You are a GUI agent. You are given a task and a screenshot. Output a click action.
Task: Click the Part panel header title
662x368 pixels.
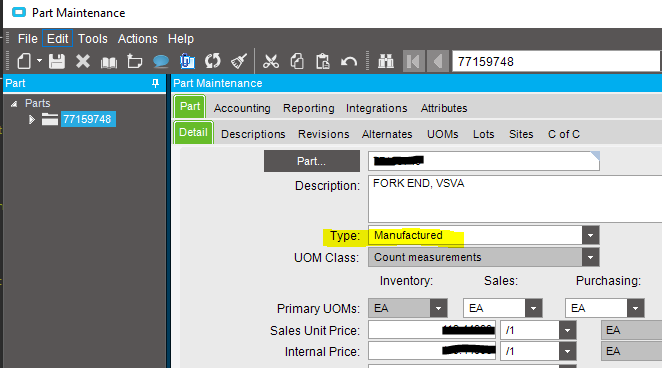pyautogui.click(x=16, y=84)
